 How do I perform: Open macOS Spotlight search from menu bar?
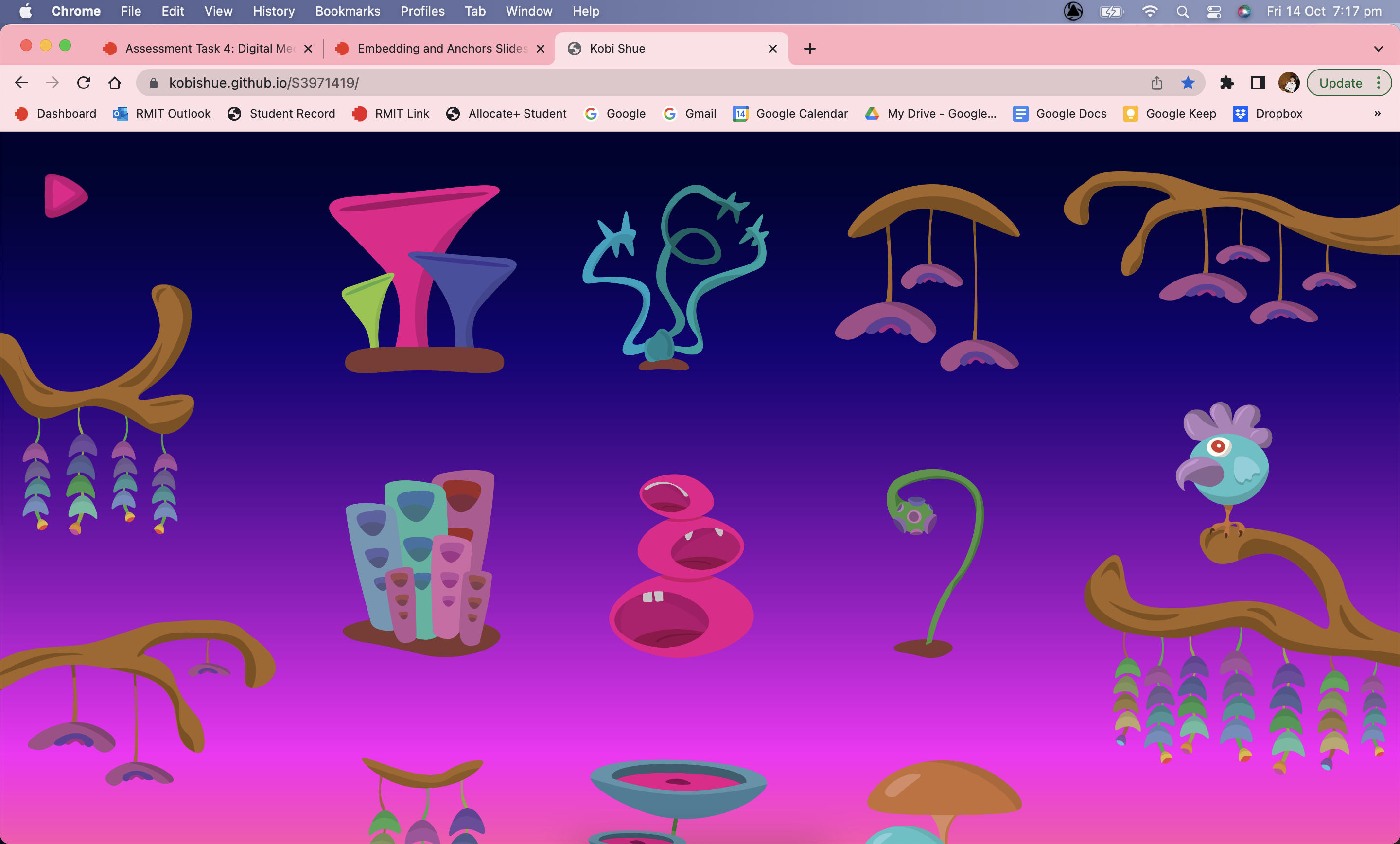coord(1182,11)
